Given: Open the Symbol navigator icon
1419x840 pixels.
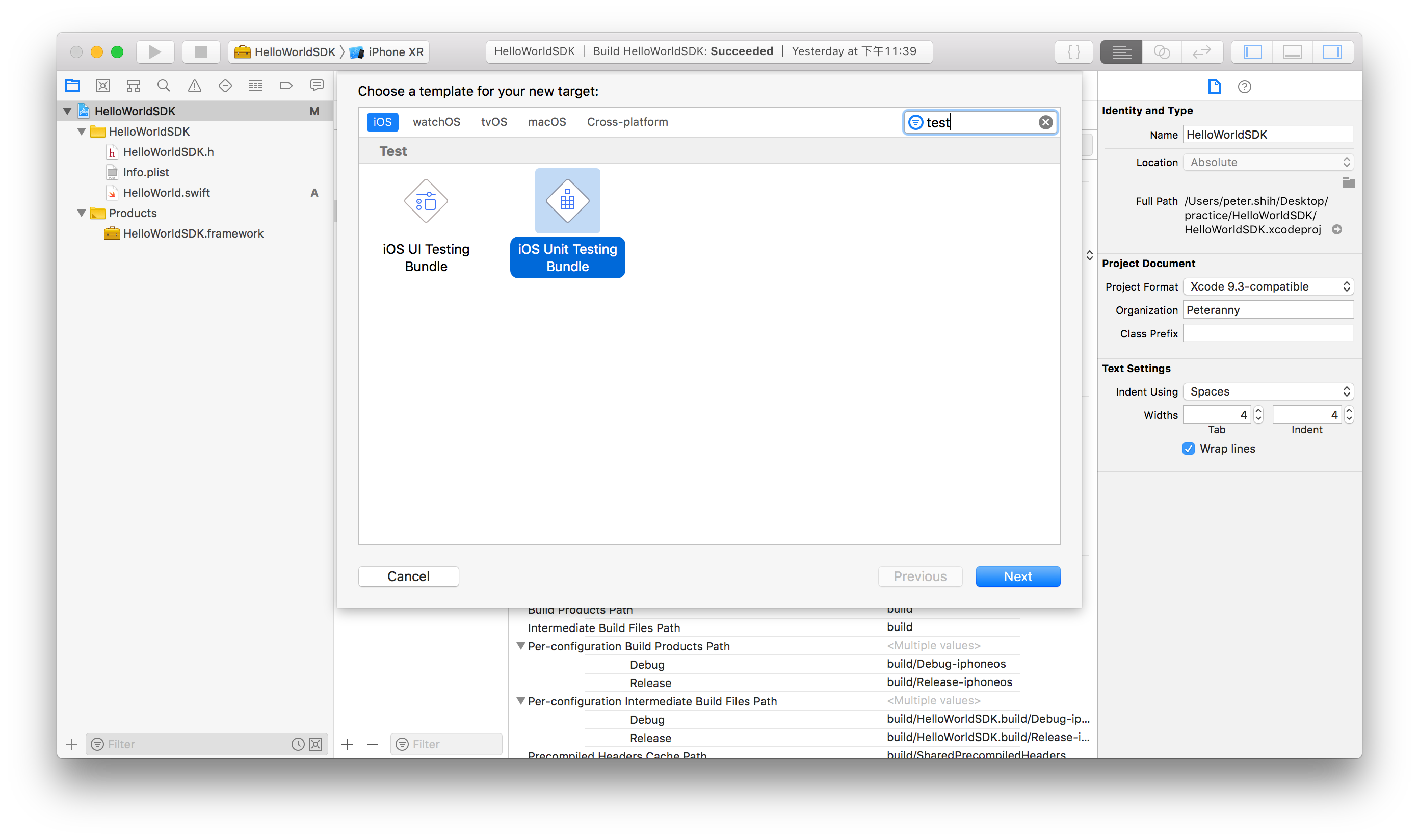Looking at the screenshot, I should (134, 86).
